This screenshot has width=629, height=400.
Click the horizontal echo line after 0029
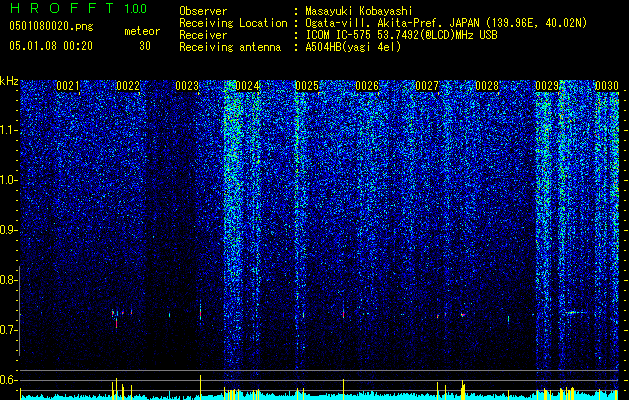click(x=576, y=312)
